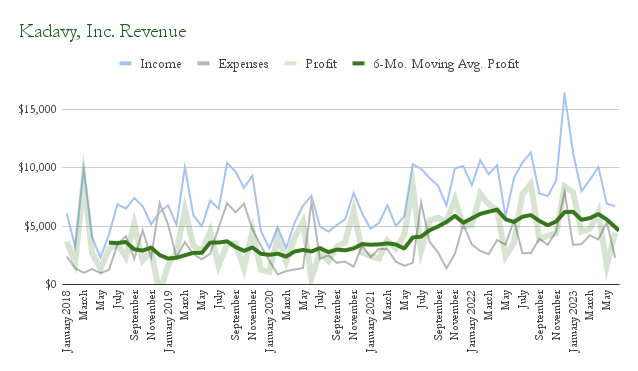Click the January 2021 axis label
The width and height of the screenshot is (638, 371).
[x=371, y=321]
